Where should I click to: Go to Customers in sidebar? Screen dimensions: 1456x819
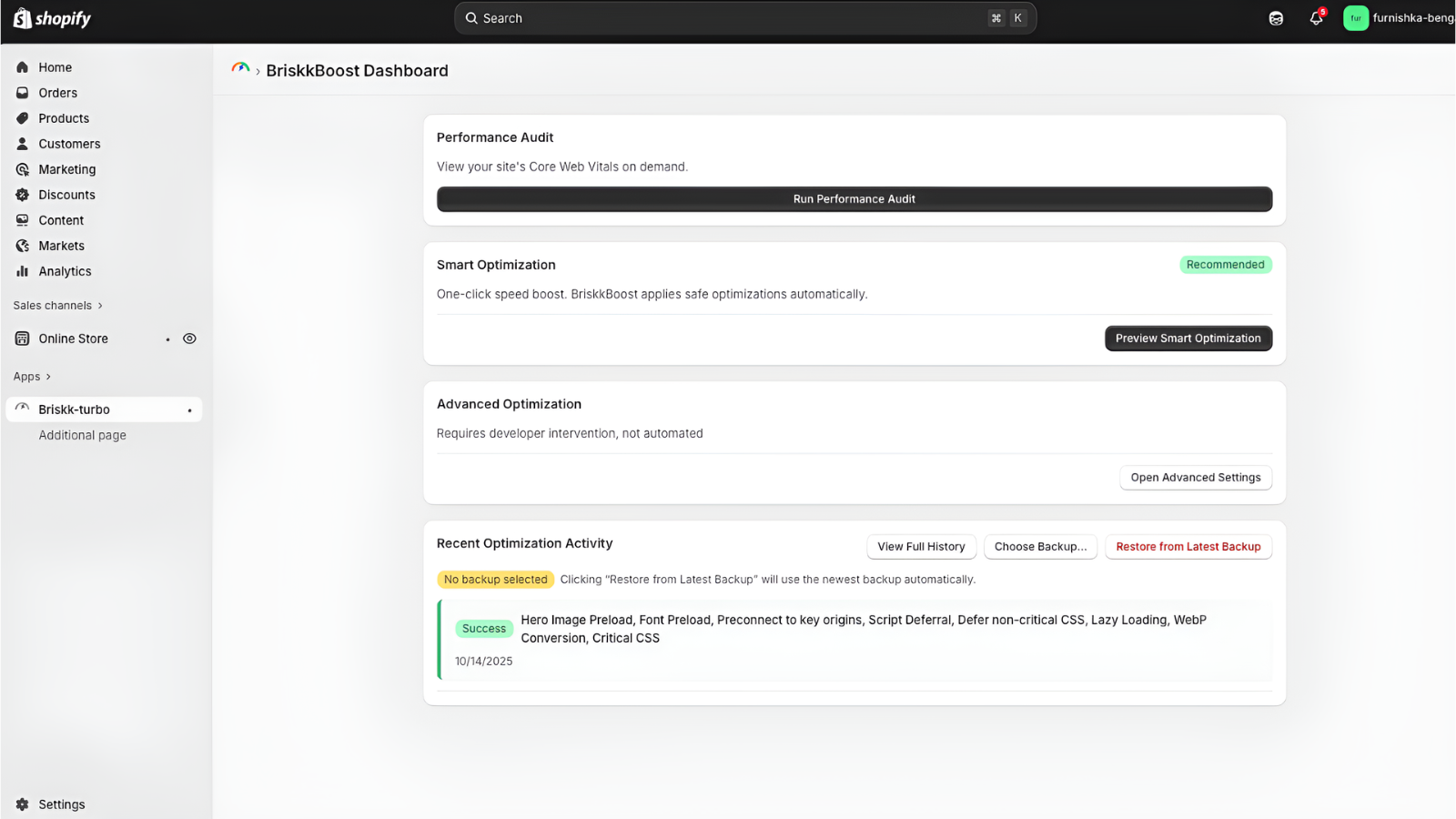click(x=69, y=144)
